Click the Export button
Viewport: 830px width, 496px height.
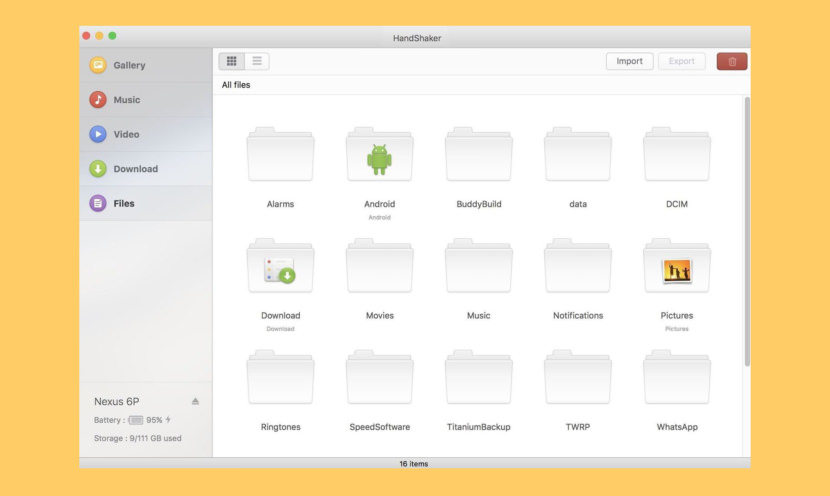click(681, 61)
